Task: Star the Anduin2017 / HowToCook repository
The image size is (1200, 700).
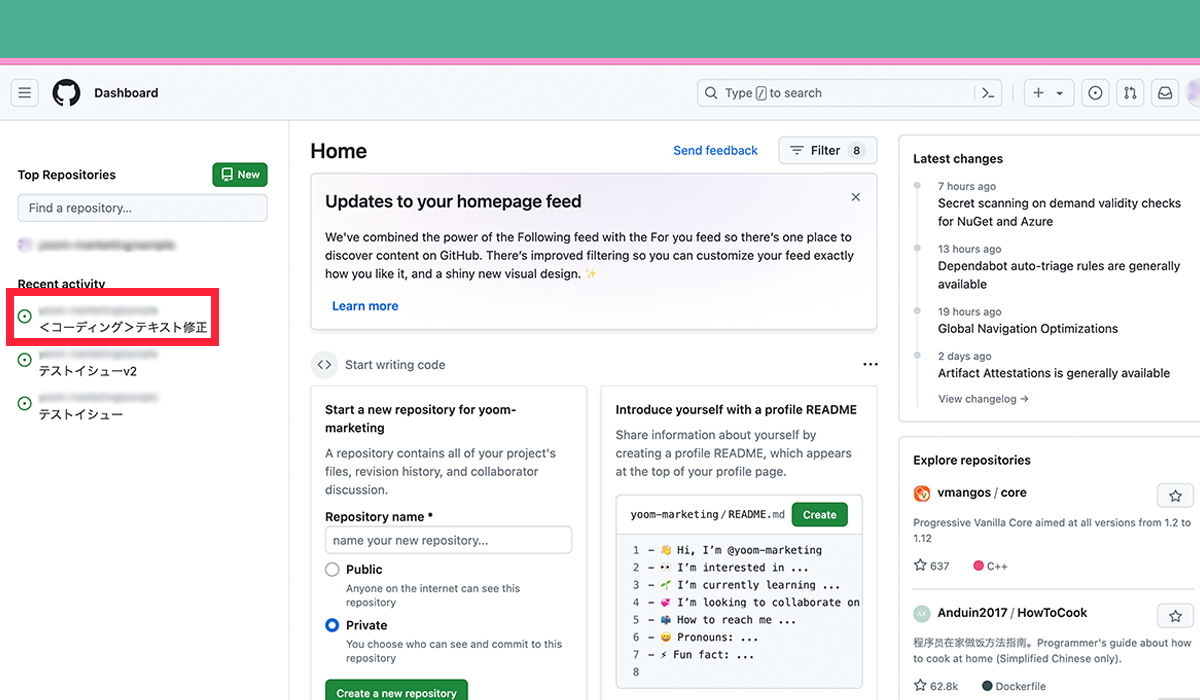Action: click(1175, 616)
